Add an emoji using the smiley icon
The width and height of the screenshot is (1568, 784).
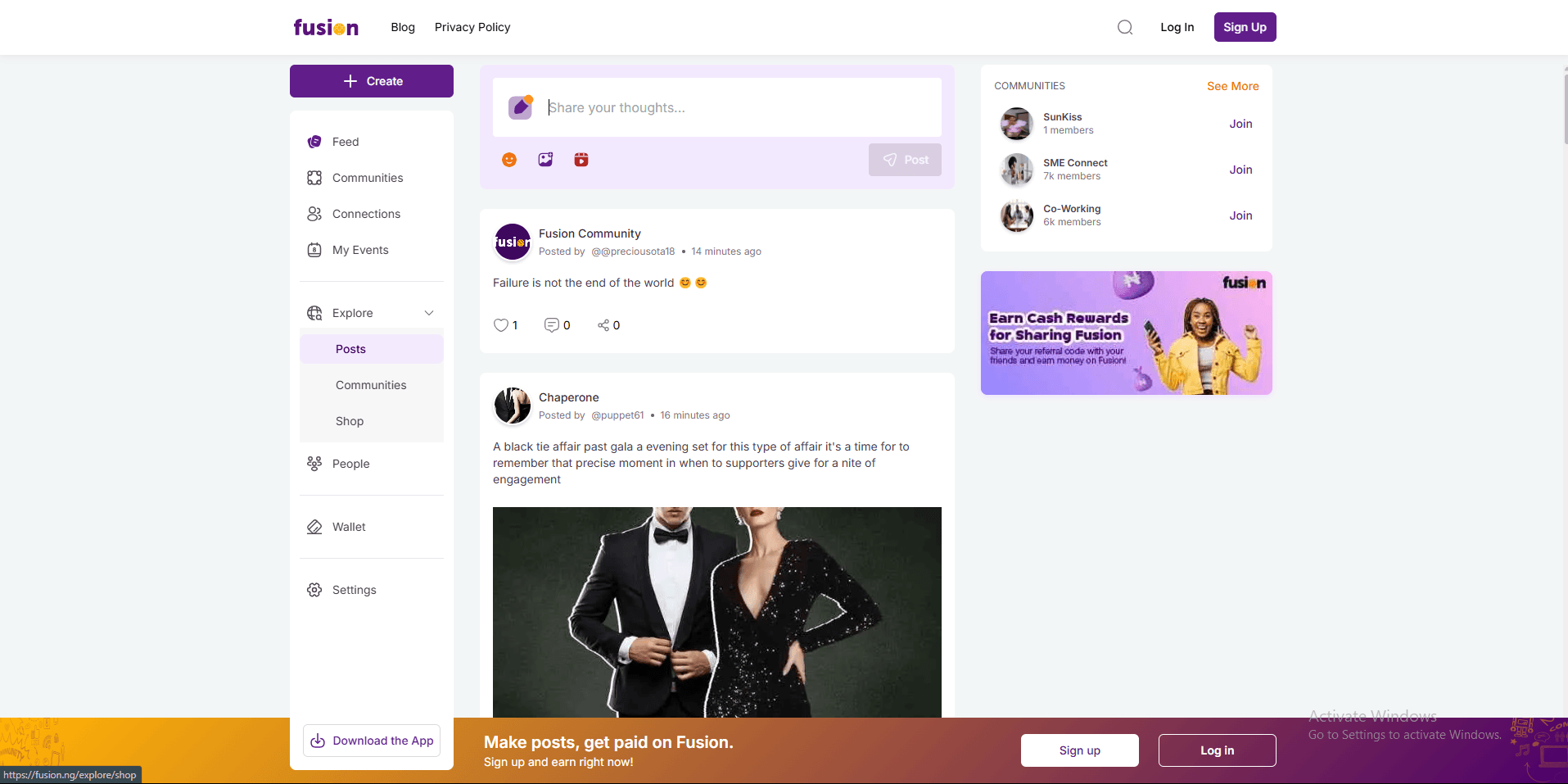click(509, 160)
